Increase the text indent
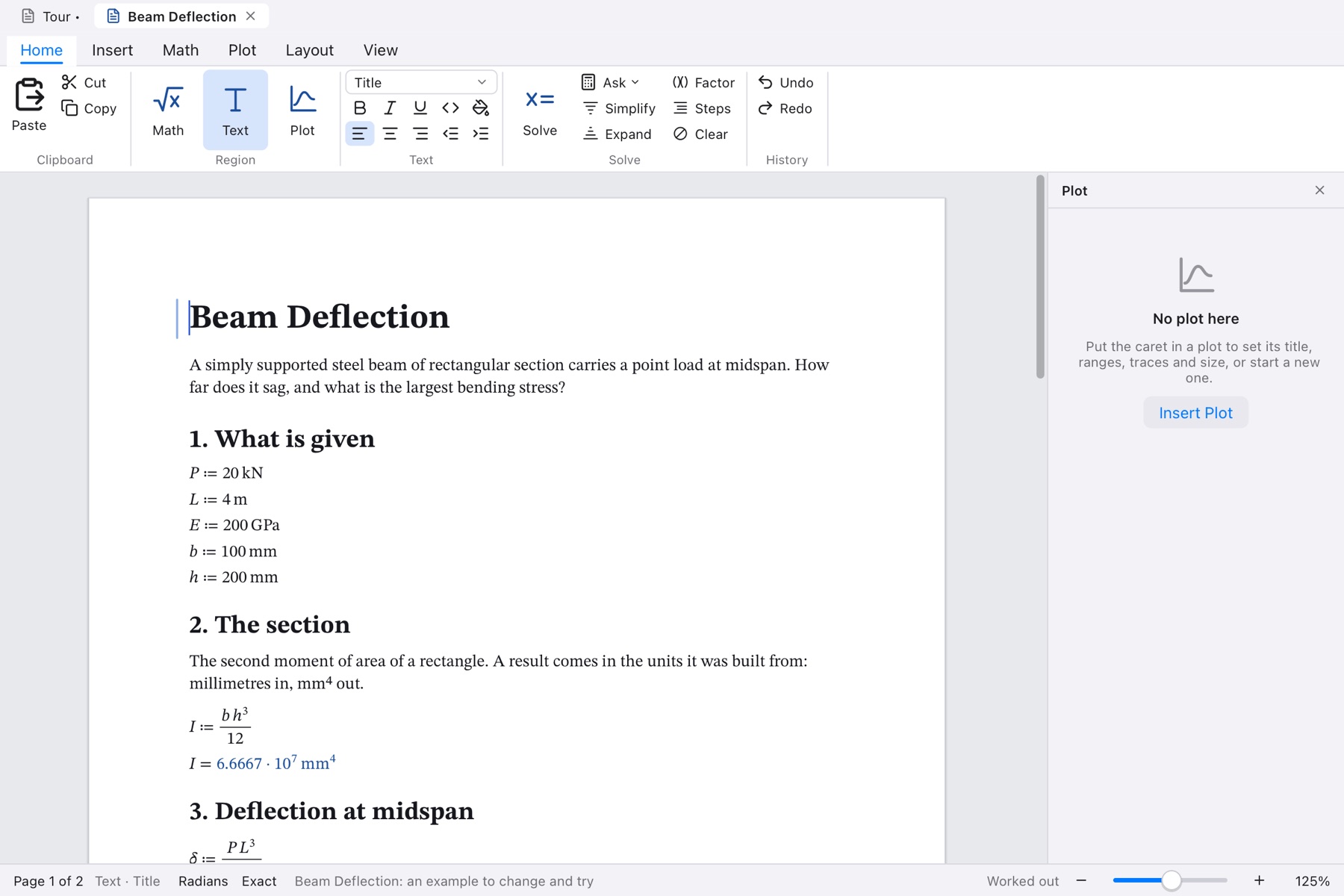The height and width of the screenshot is (896, 1344). click(x=481, y=134)
